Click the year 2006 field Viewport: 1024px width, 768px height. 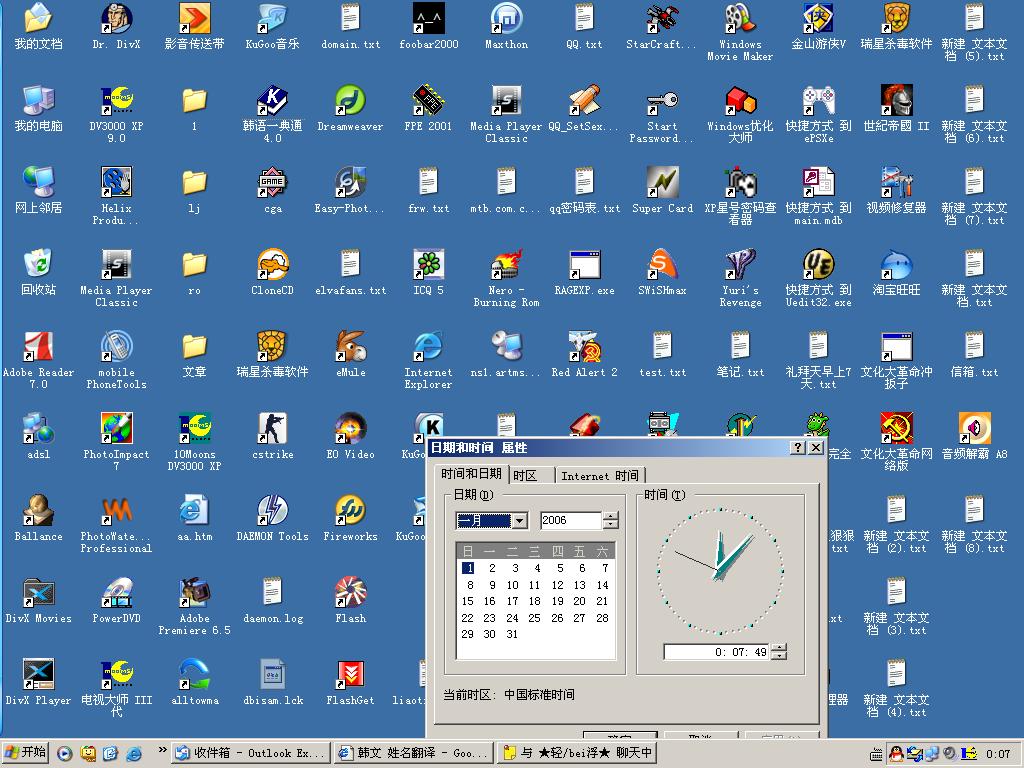[x=571, y=520]
